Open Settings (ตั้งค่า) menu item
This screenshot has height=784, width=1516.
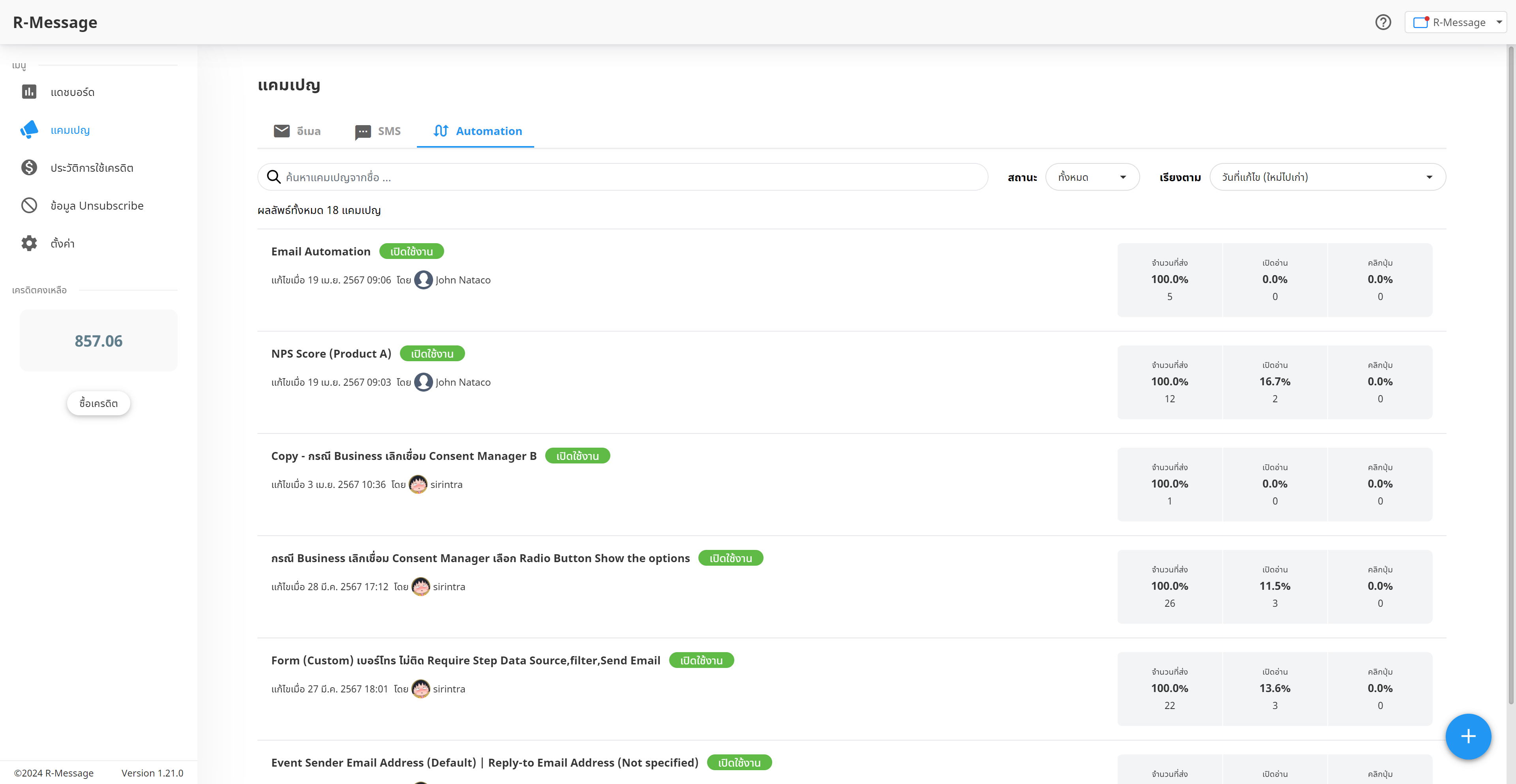pyautogui.click(x=62, y=243)
